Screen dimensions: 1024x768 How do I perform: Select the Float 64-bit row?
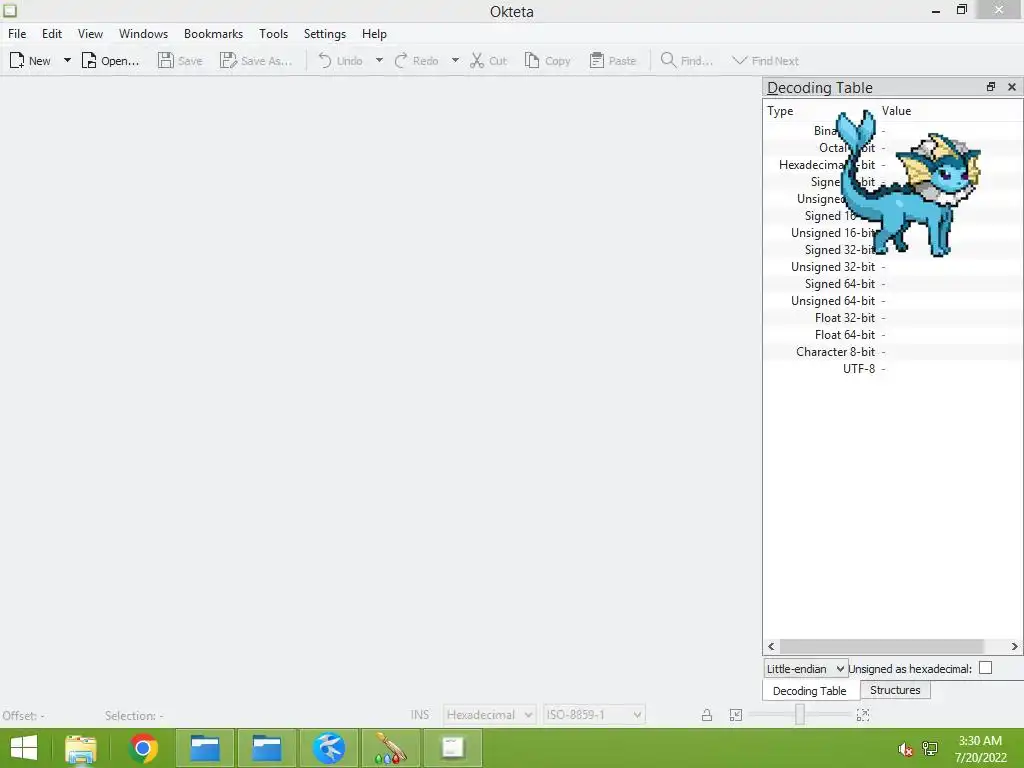pos(893,335)
